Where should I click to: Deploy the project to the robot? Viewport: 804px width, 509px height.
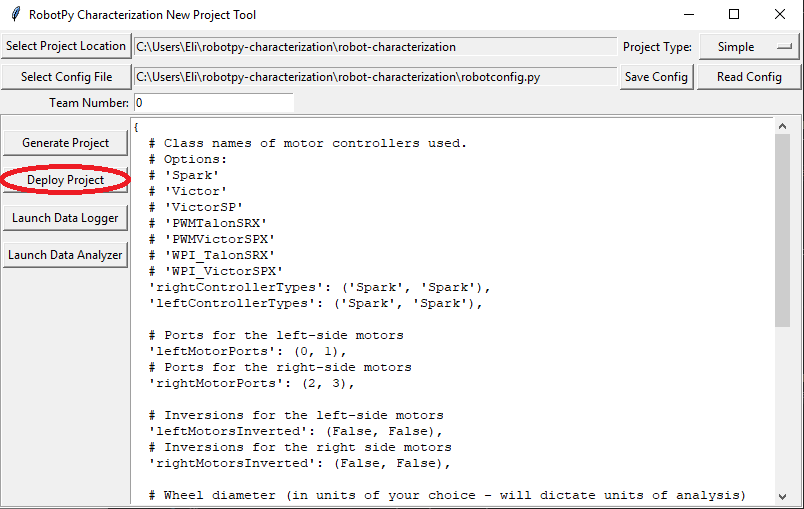(65, 180)
